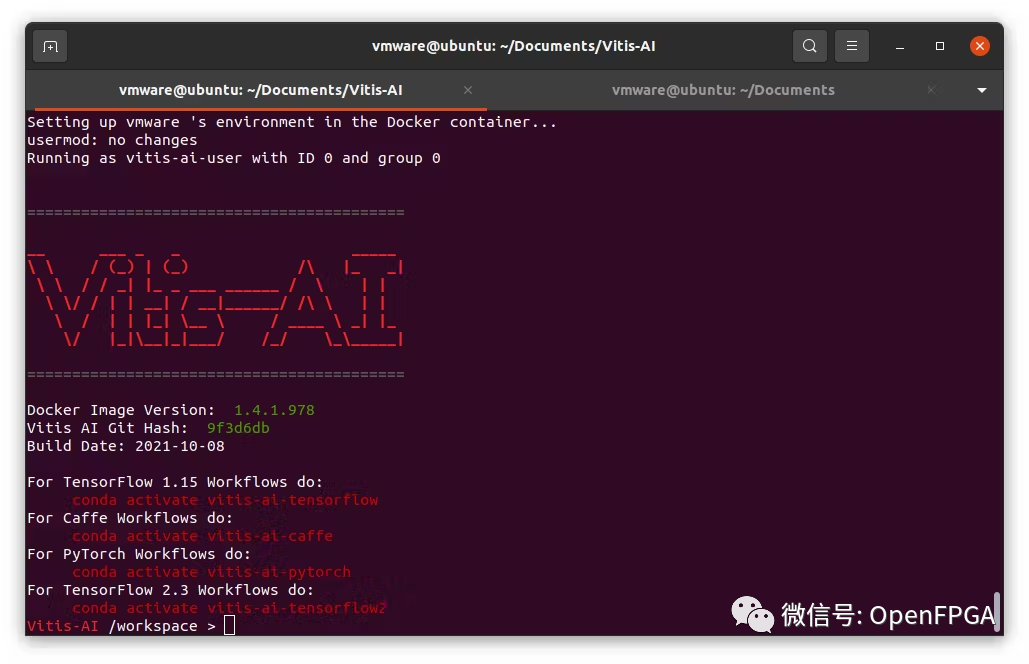Switch to the ~/Documents/Vitis-AI tab
The width and height of the screenshot is (1029, 664).
(x=260, y=90)
